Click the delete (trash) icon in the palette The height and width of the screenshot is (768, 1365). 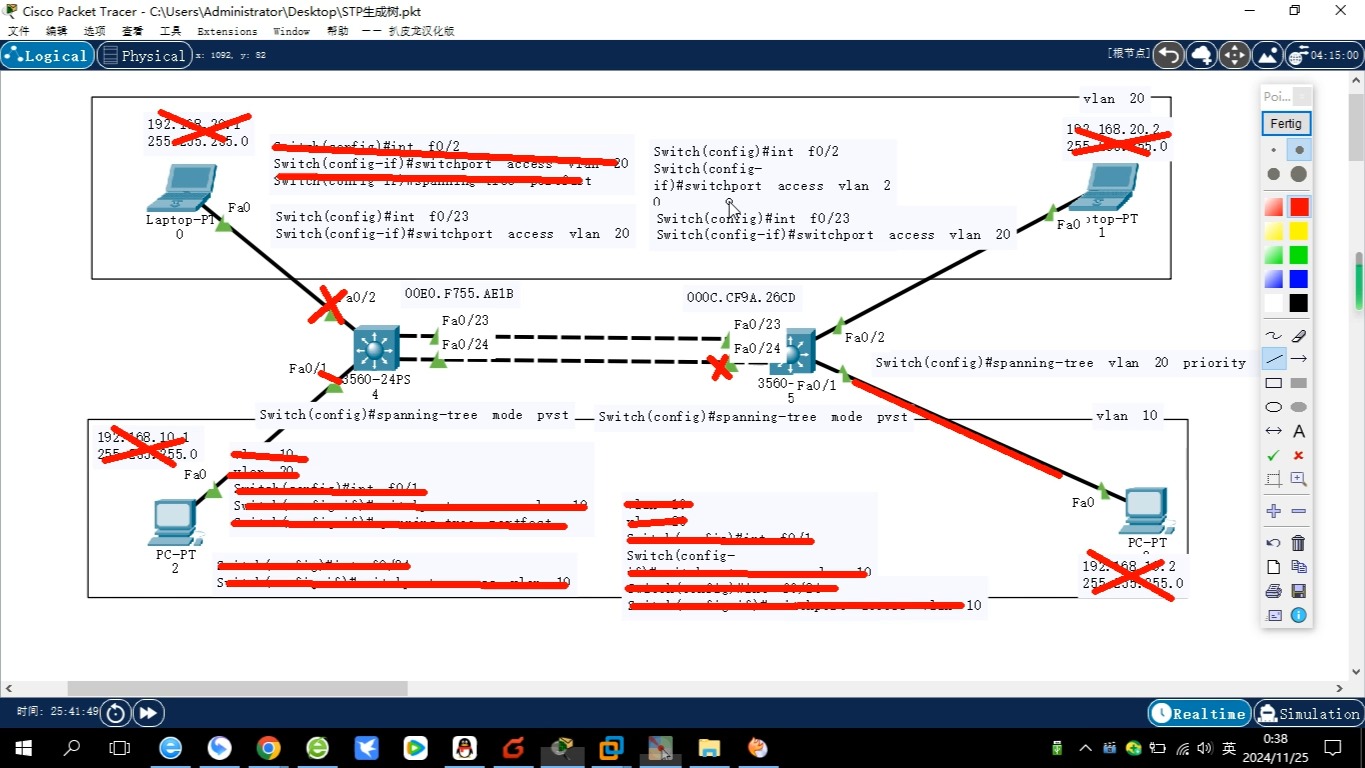1298,543
